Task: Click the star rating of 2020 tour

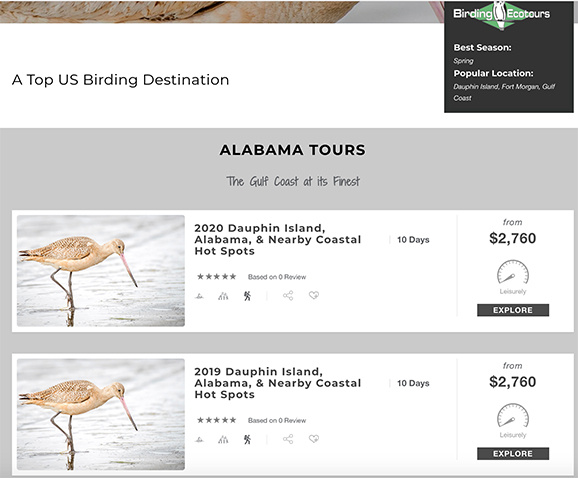Action: [x=216, y=276]
